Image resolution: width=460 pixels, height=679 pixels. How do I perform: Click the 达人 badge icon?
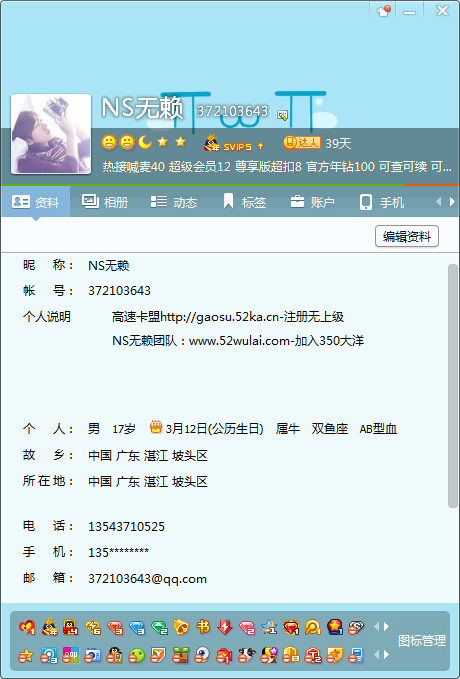coord(302,142)
